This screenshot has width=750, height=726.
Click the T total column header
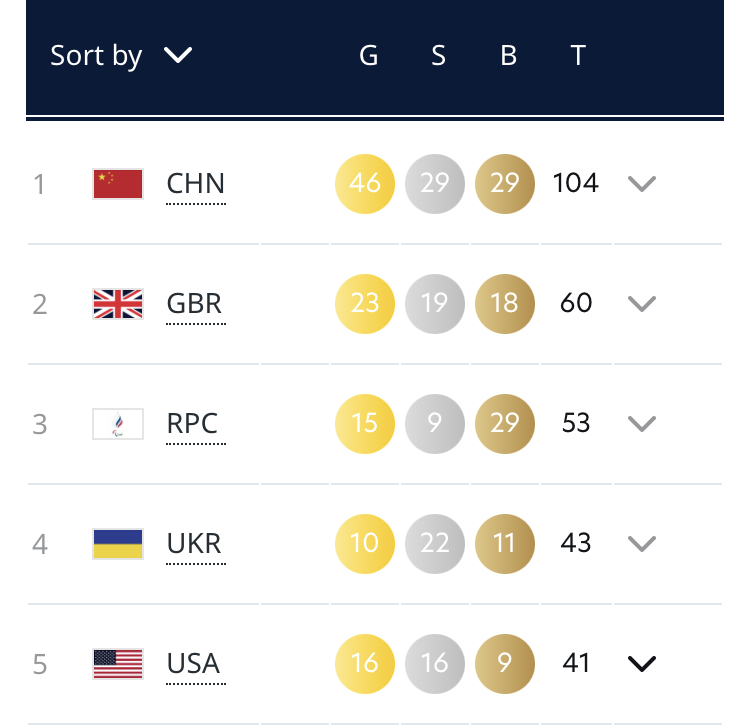(578, 56)
